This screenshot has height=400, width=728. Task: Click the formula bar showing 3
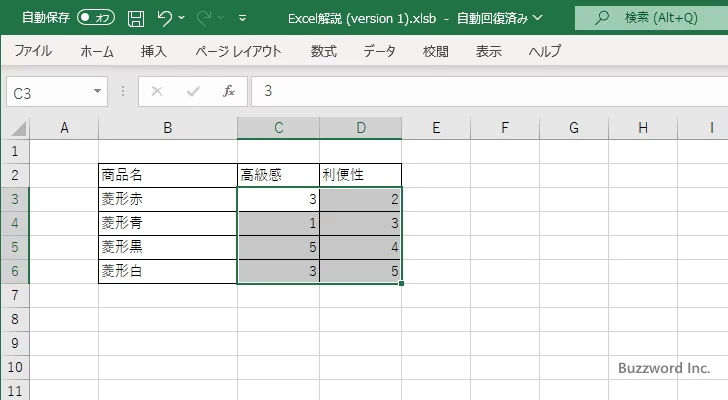pos(489,91)
